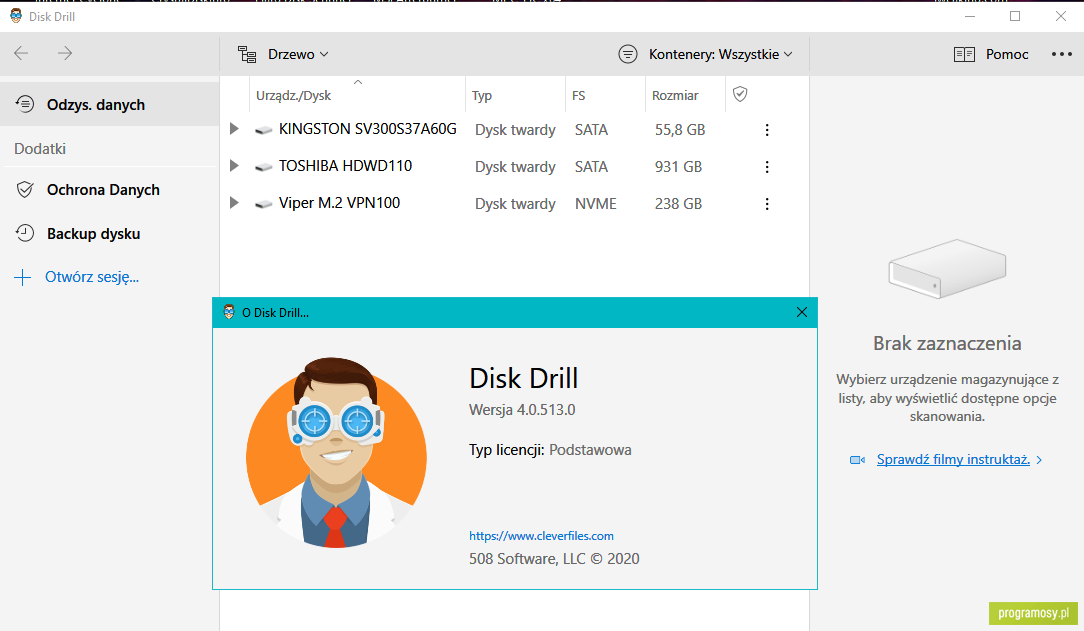Click the Drzewo tree view icon
This screenshot has height=631, width=1084.
(247, 54)
